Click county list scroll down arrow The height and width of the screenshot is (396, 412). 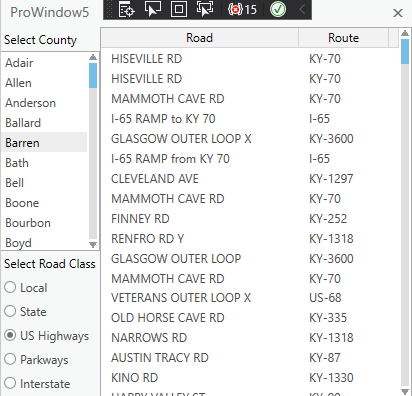pos(93,245)
